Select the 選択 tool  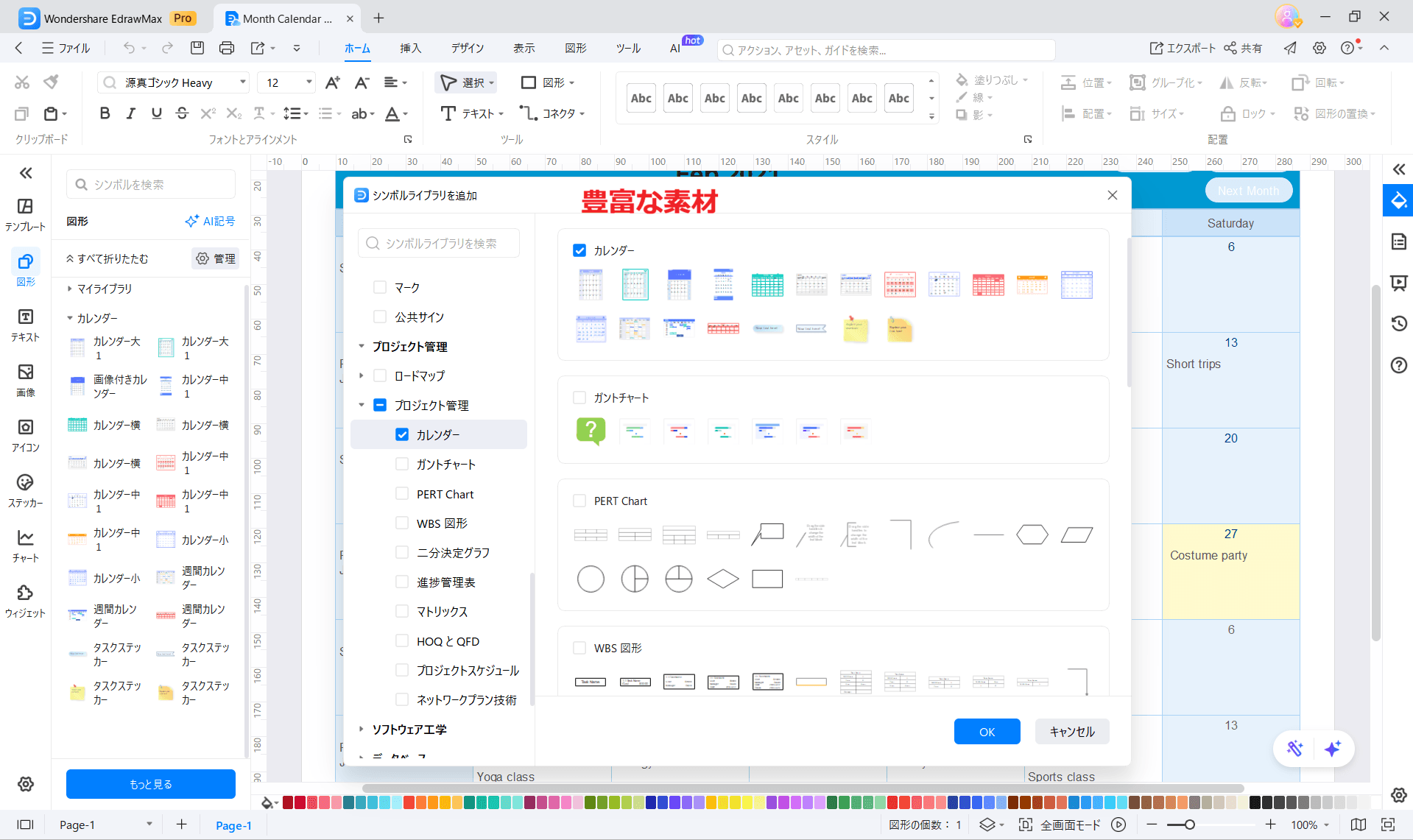pyautogui.click(x=465, y=82)
